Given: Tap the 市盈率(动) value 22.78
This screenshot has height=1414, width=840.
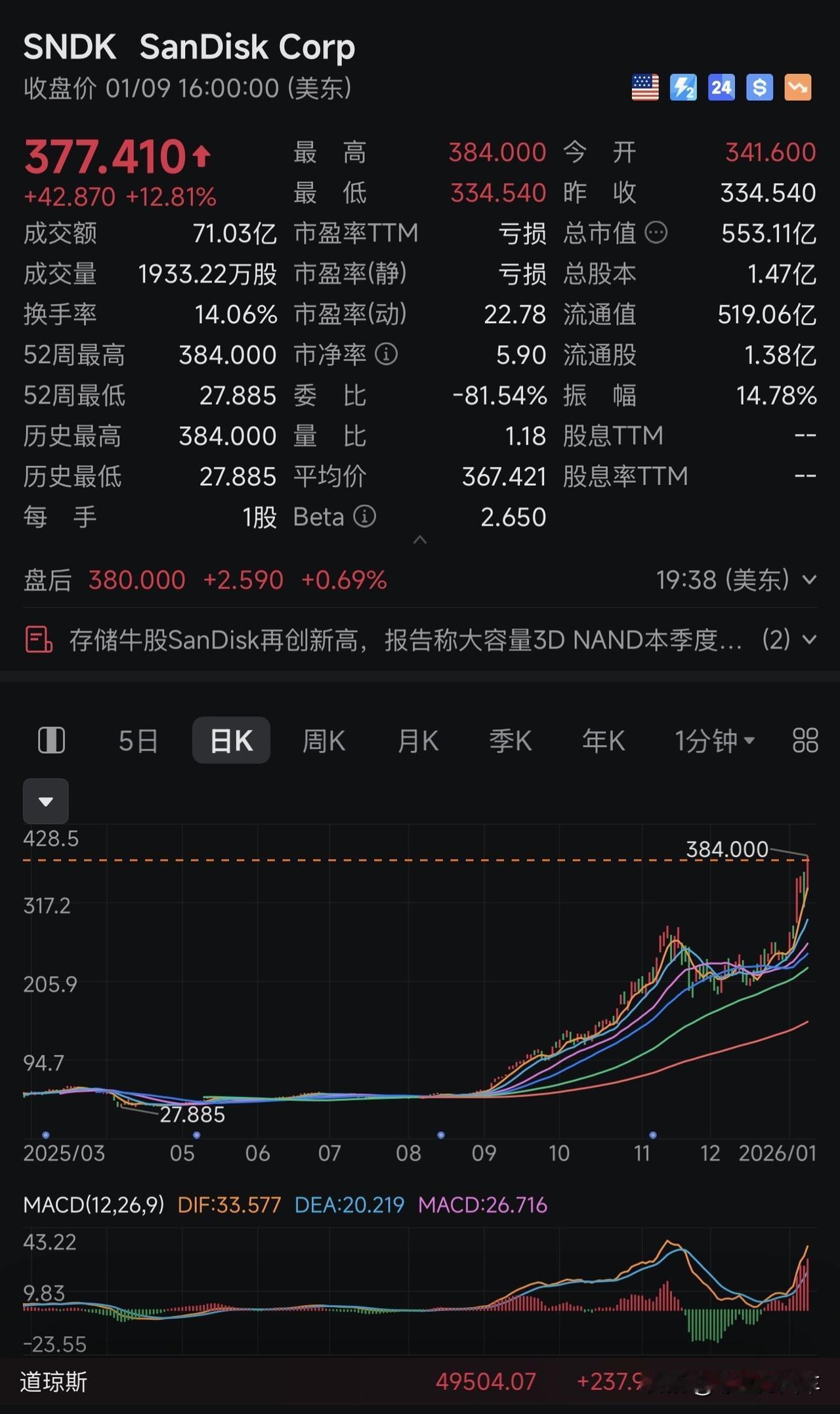Looking at the screenshot, I should tap(515, 314).
